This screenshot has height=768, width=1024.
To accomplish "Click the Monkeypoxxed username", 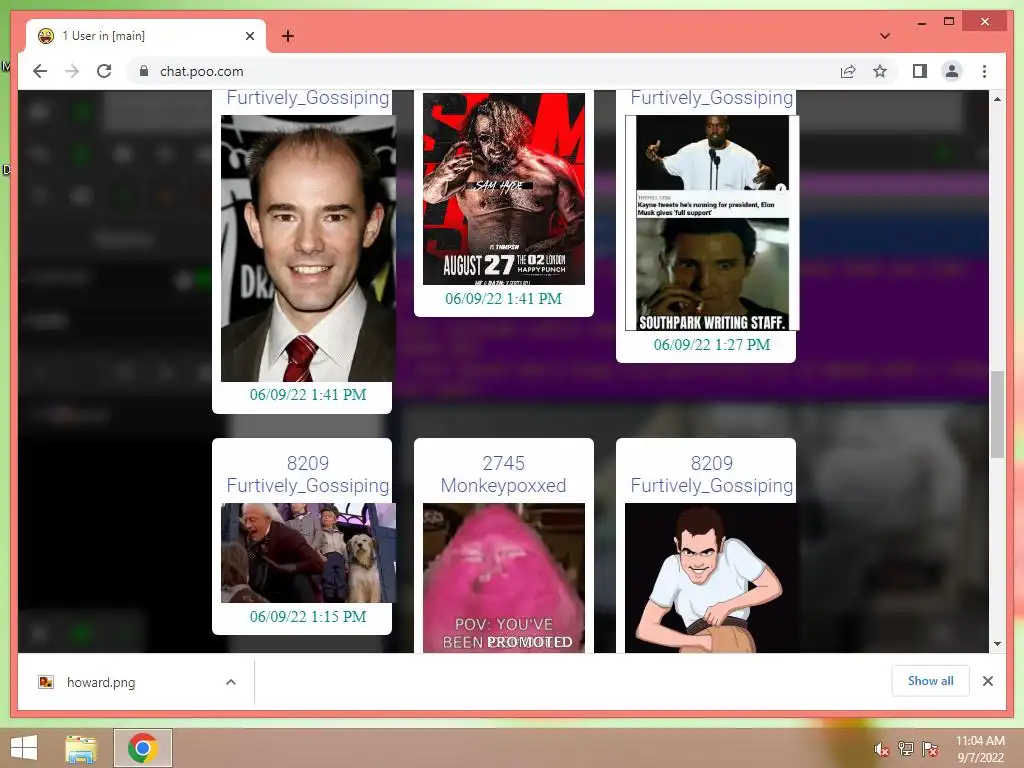I will click(x=504, y=485).
